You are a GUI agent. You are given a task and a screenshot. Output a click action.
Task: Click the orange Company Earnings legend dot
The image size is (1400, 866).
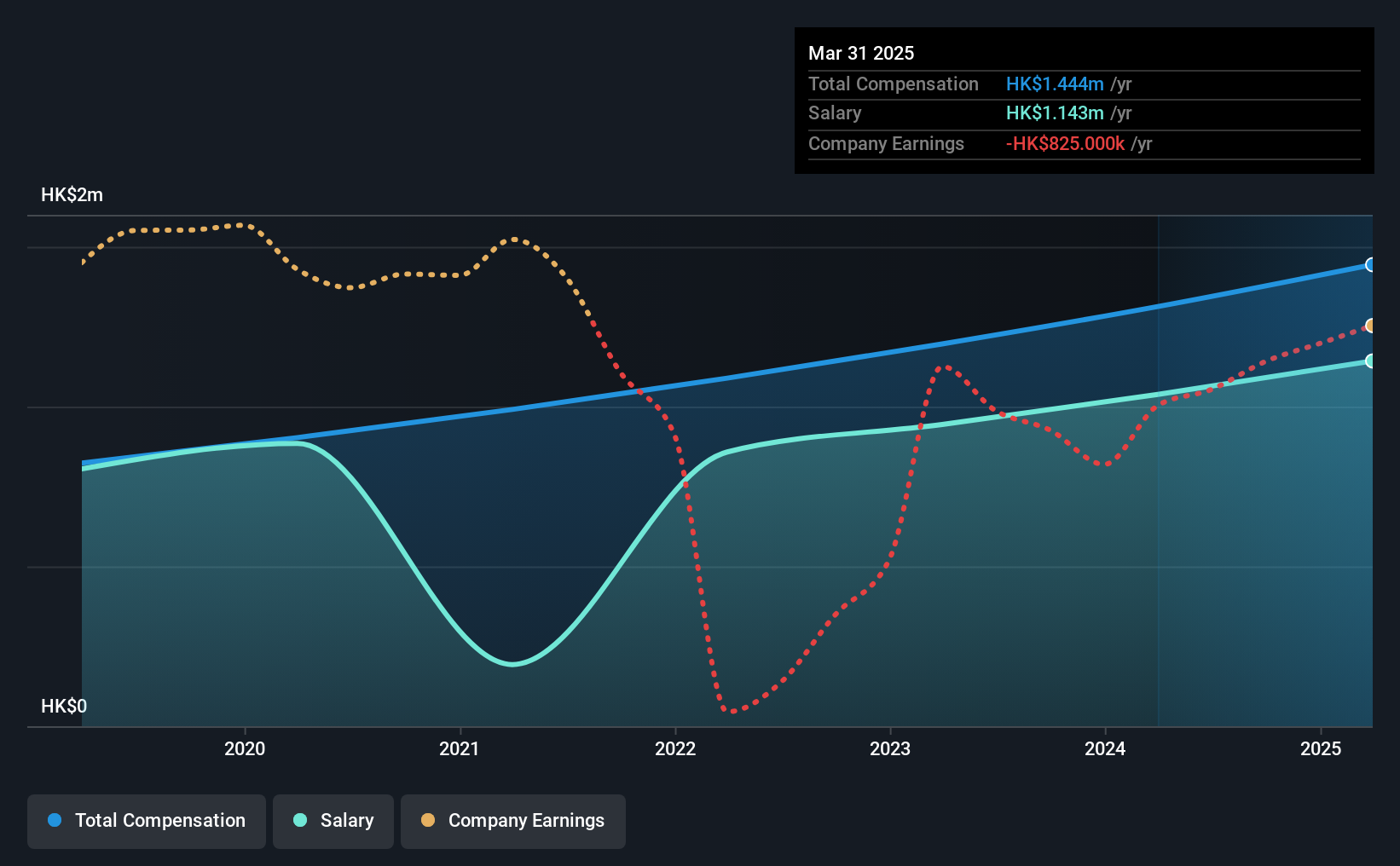tap(428, 820)
